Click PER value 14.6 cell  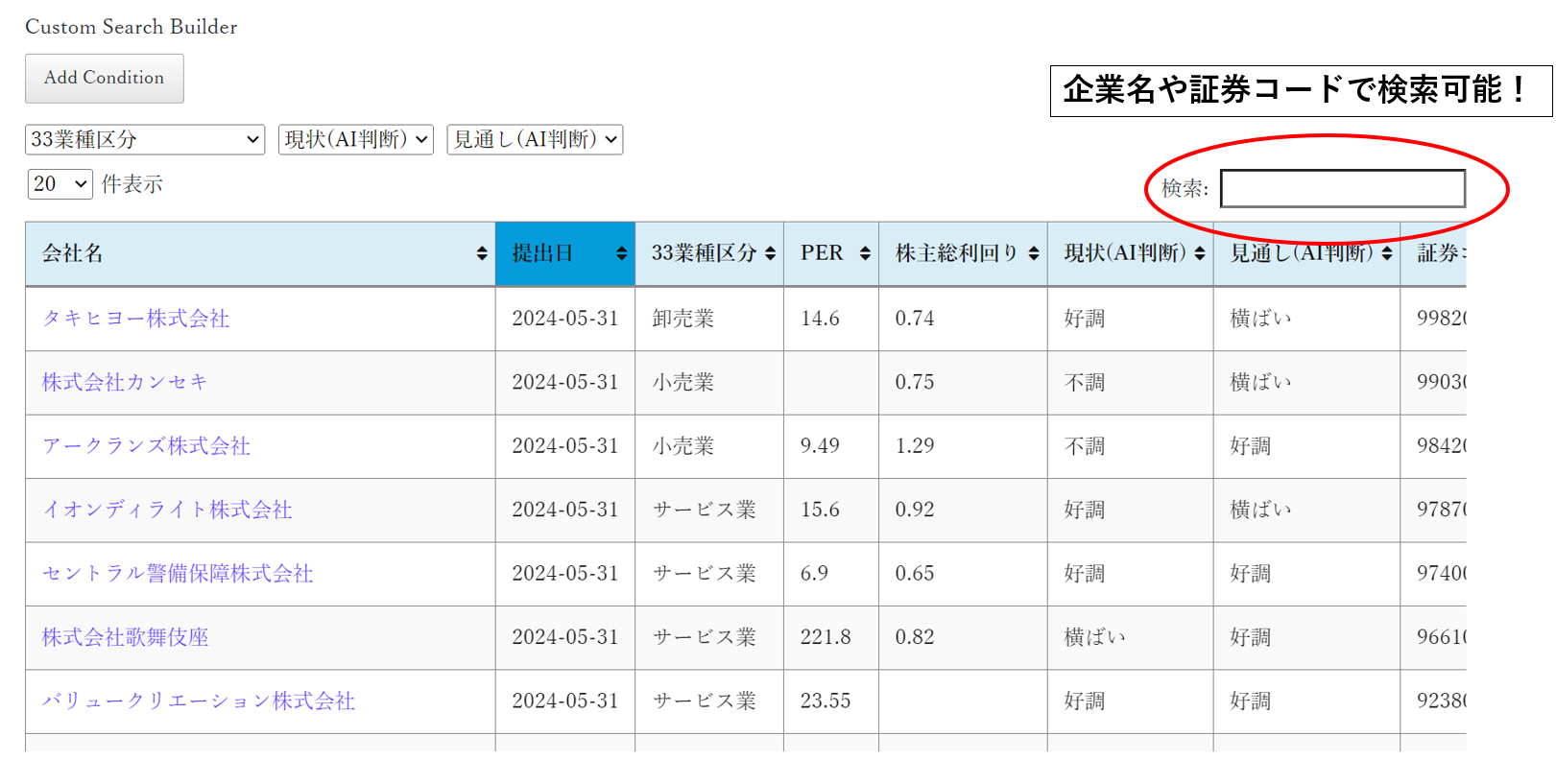pos(831,319)
